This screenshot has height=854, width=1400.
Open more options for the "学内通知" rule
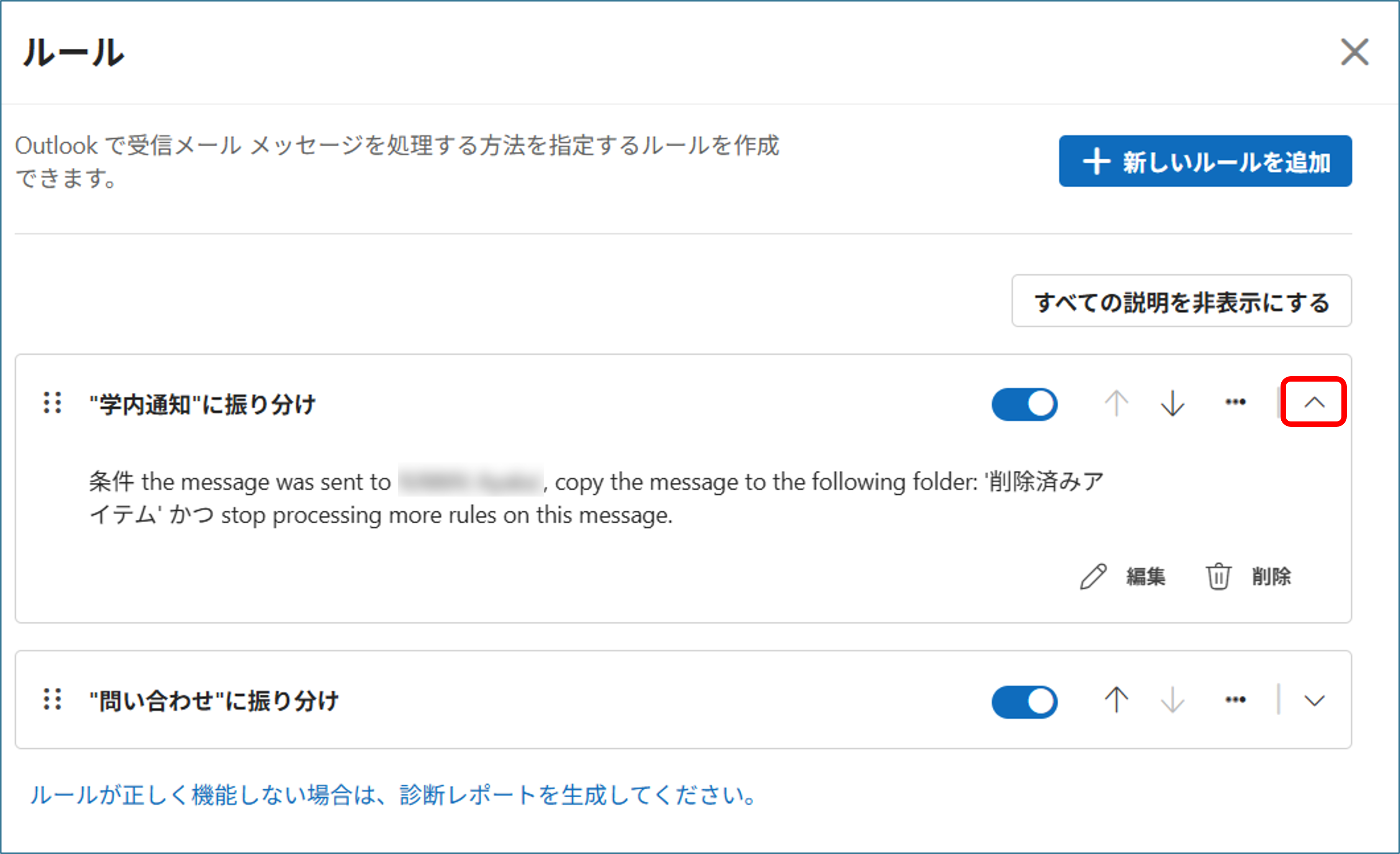coord(1235,403)
